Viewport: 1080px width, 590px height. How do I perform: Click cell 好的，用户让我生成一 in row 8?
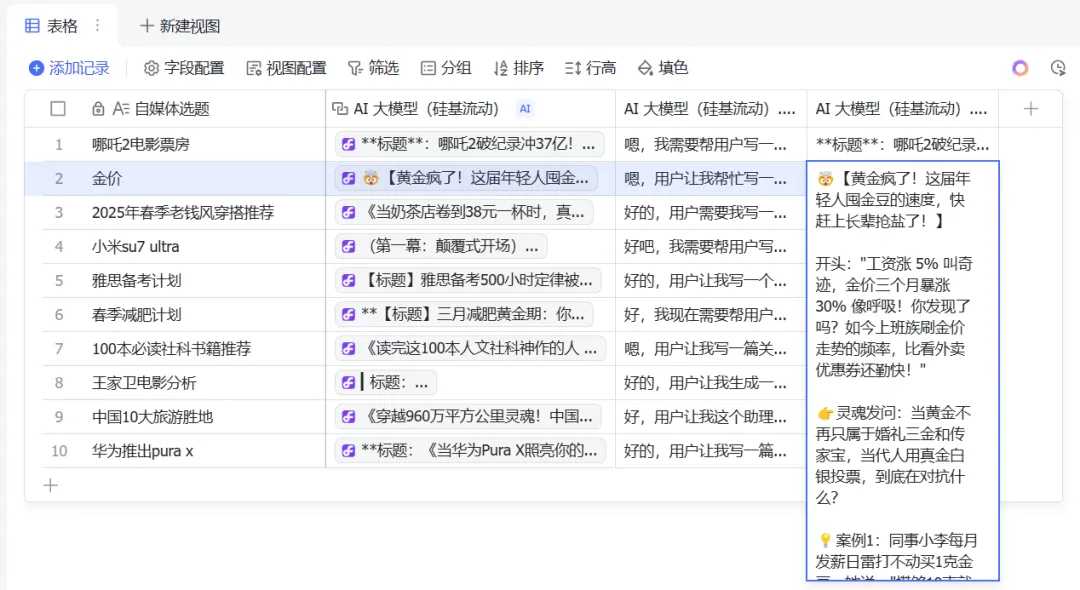(711, 383)
